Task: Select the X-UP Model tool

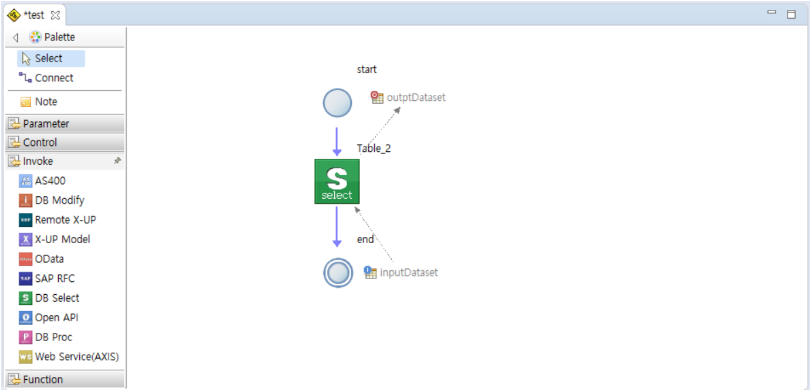Action: pos(54,239)
